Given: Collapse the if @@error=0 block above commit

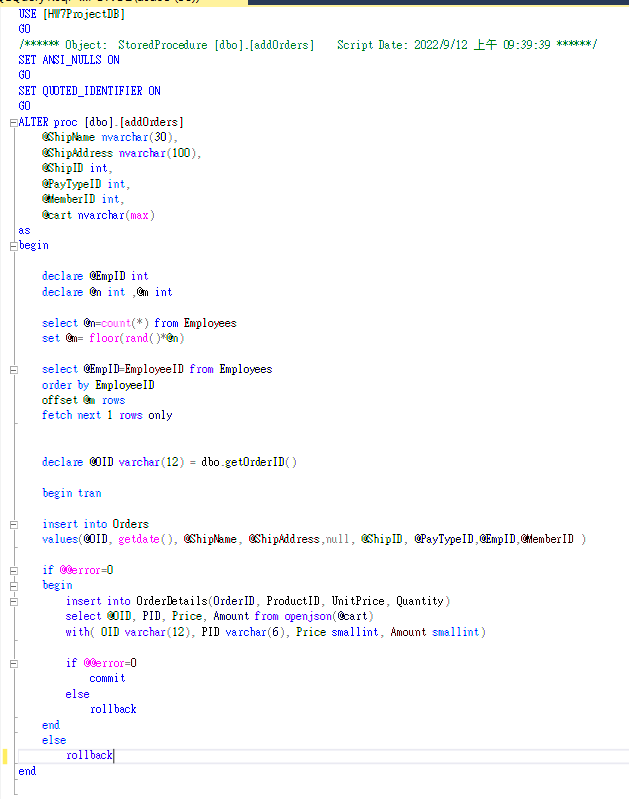Looking at the screenshot, I should tap(14, 663).
